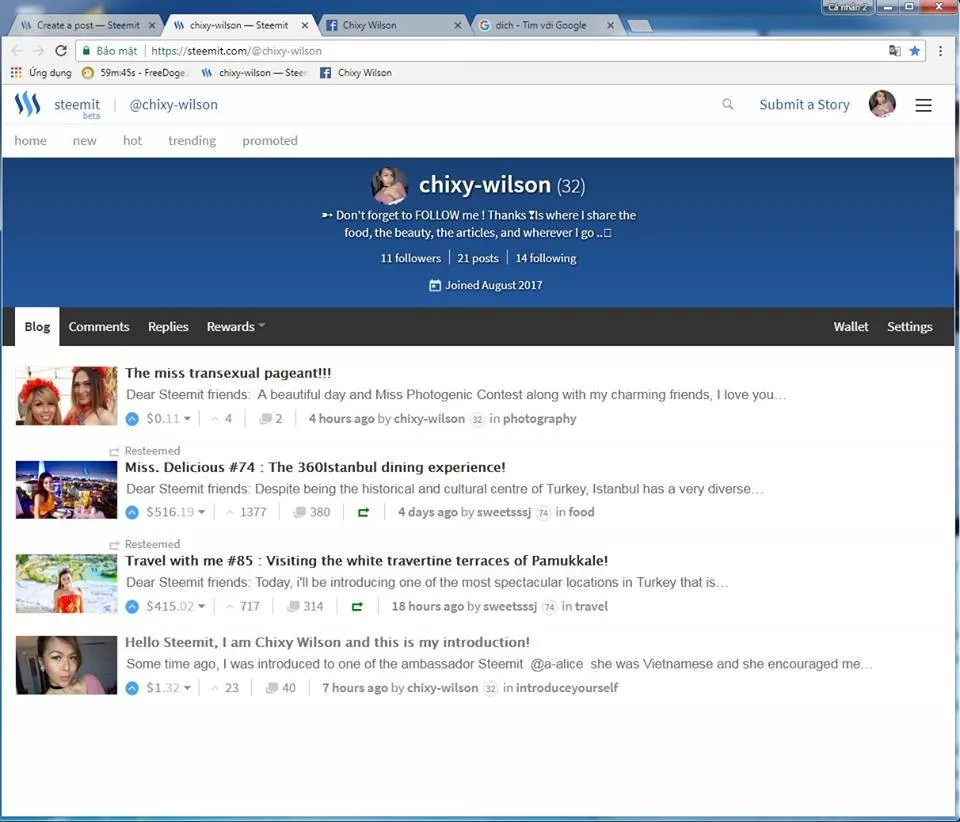960x822 pixels.
Task: Open the Apps grid bookmark icon
Action: pos(16,73)
